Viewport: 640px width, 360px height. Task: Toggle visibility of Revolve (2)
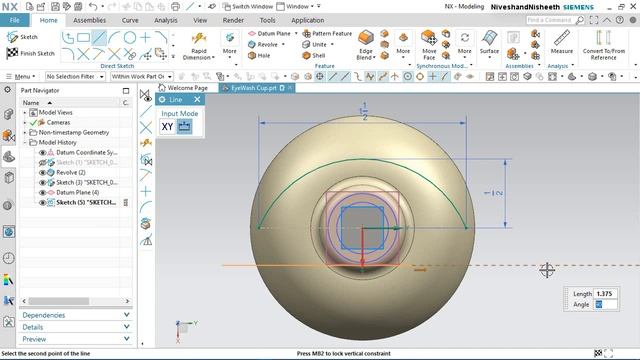point(42,172)
